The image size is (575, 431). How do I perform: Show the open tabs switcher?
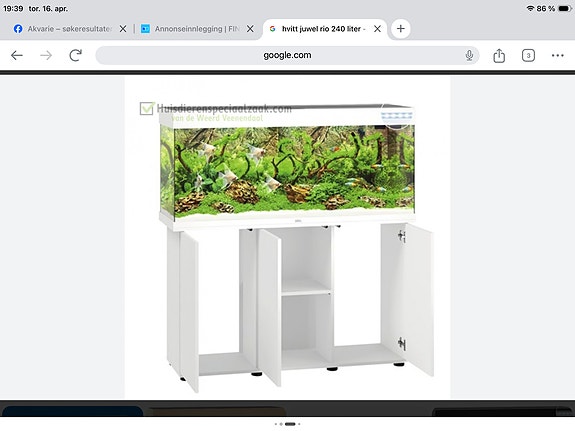(528, 55)
